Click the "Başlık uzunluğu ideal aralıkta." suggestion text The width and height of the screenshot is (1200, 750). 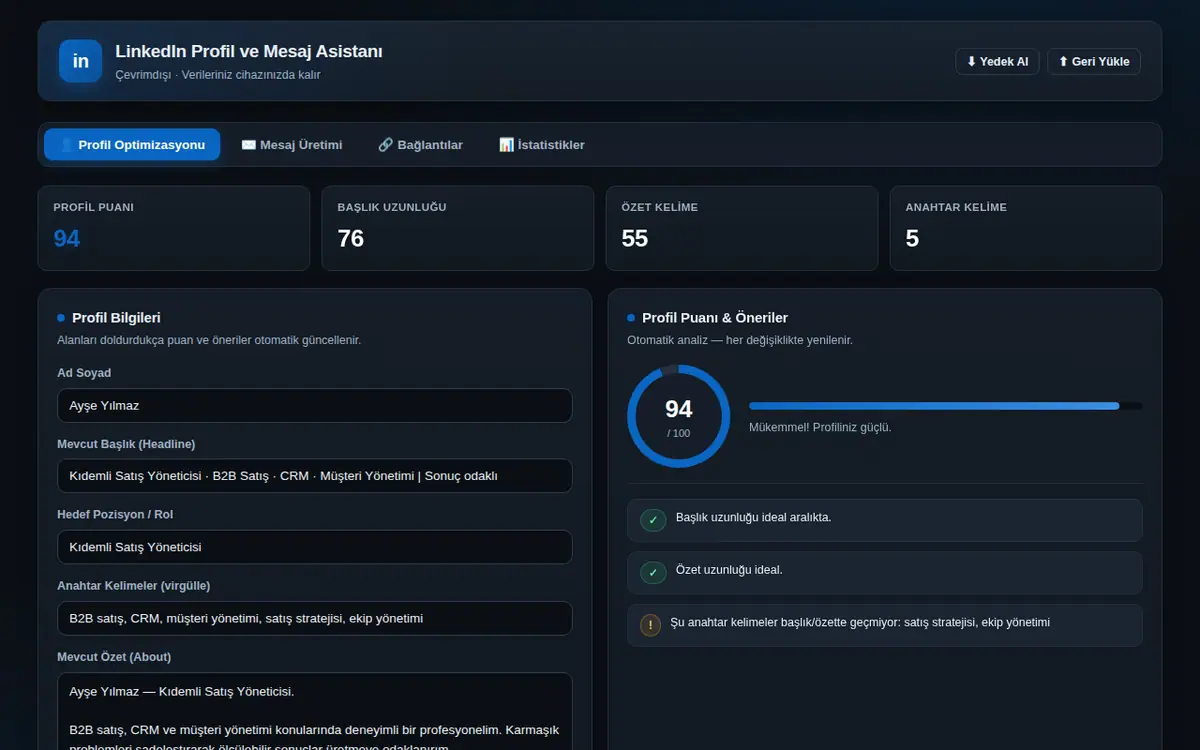[753, 518]
